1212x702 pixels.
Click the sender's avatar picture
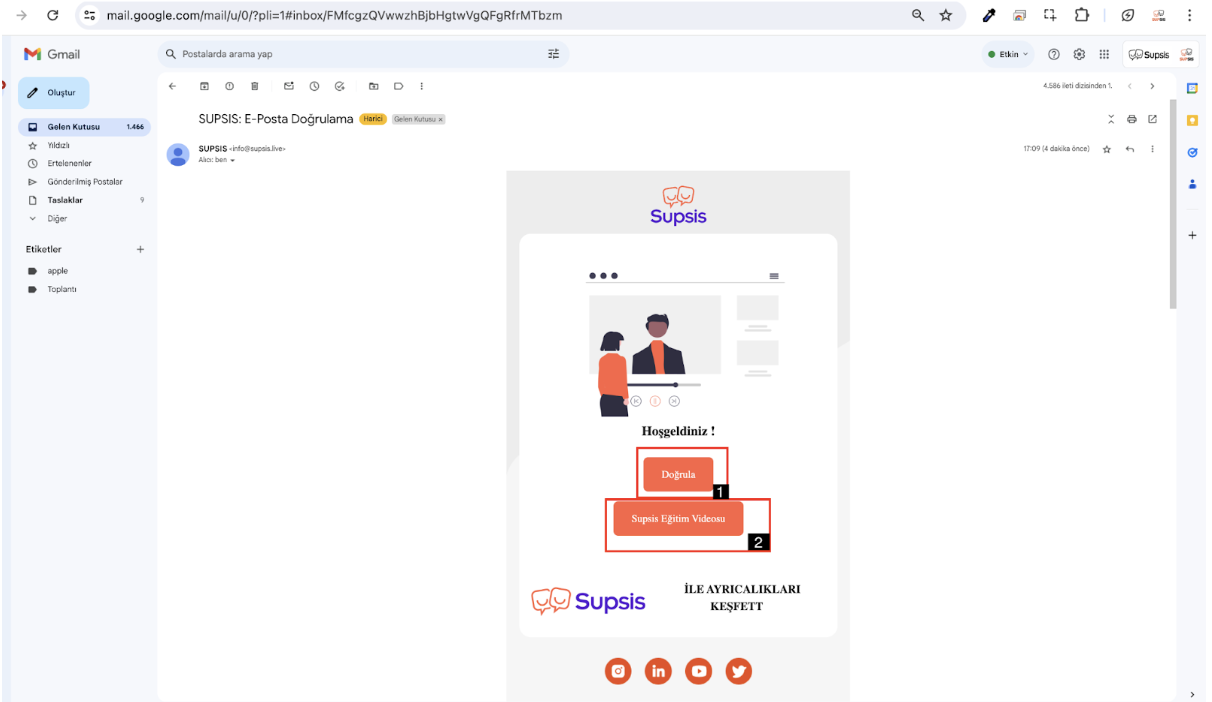(x=178, y=154)
